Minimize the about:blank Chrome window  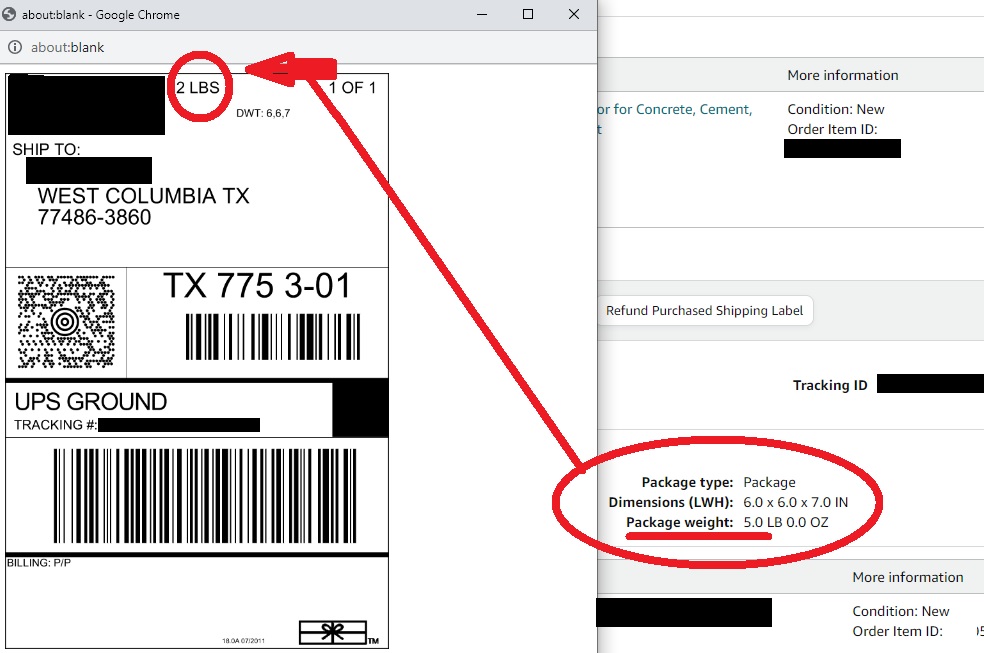[482, 14]
